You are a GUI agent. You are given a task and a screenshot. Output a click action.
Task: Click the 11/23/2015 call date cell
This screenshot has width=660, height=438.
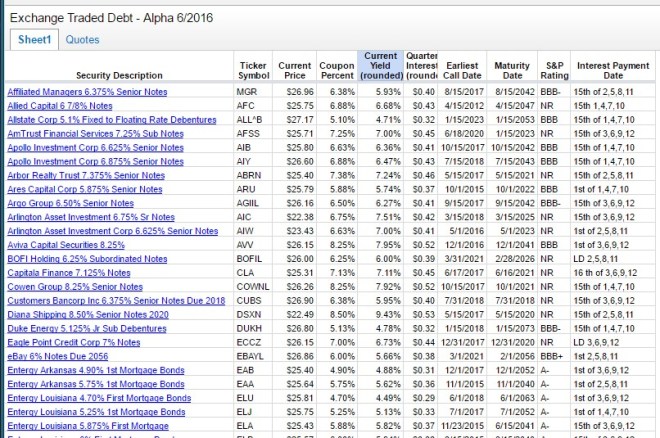point(463,426)
